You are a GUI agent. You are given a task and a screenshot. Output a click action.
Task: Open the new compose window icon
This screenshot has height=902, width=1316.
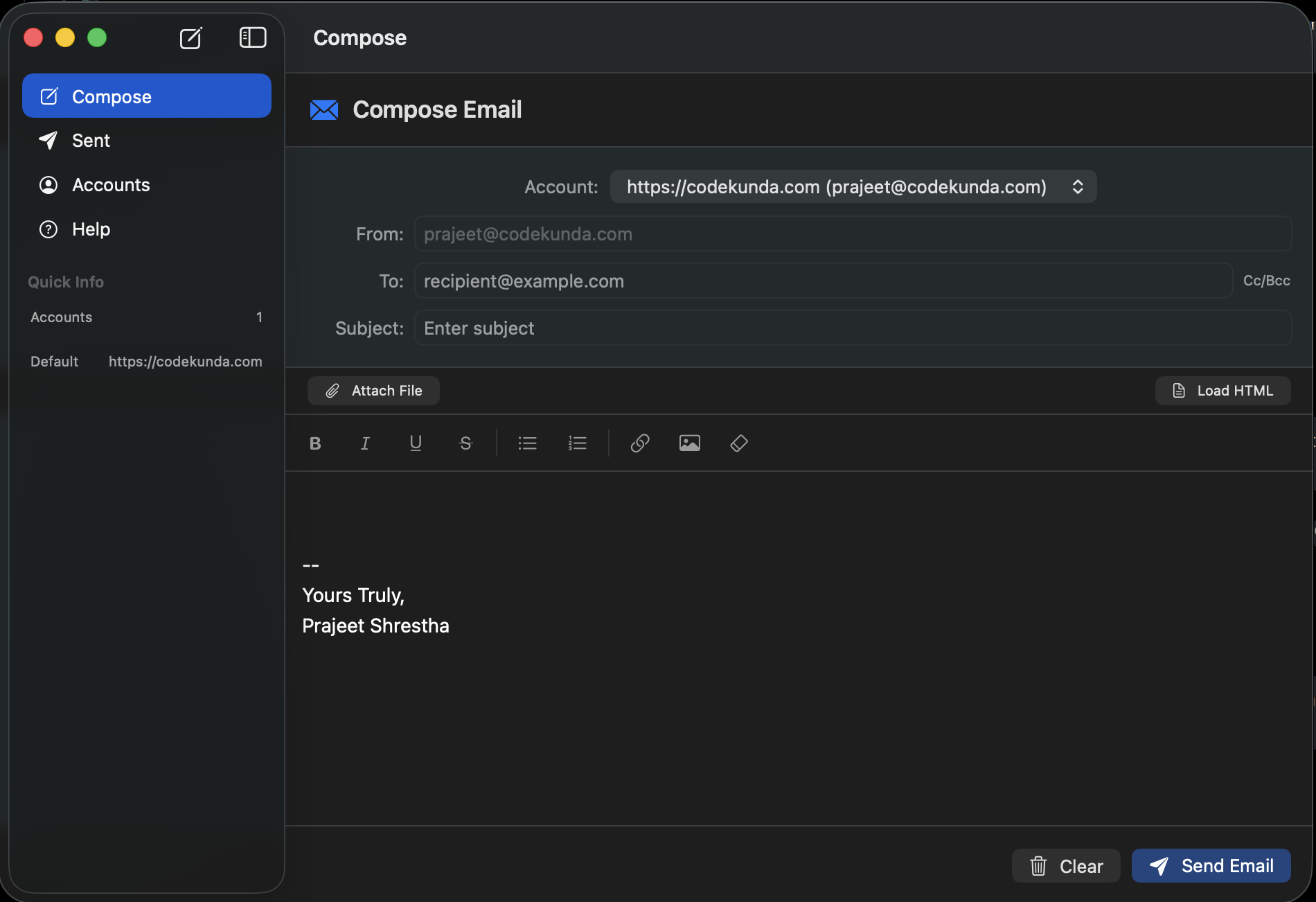click(191, 38)
